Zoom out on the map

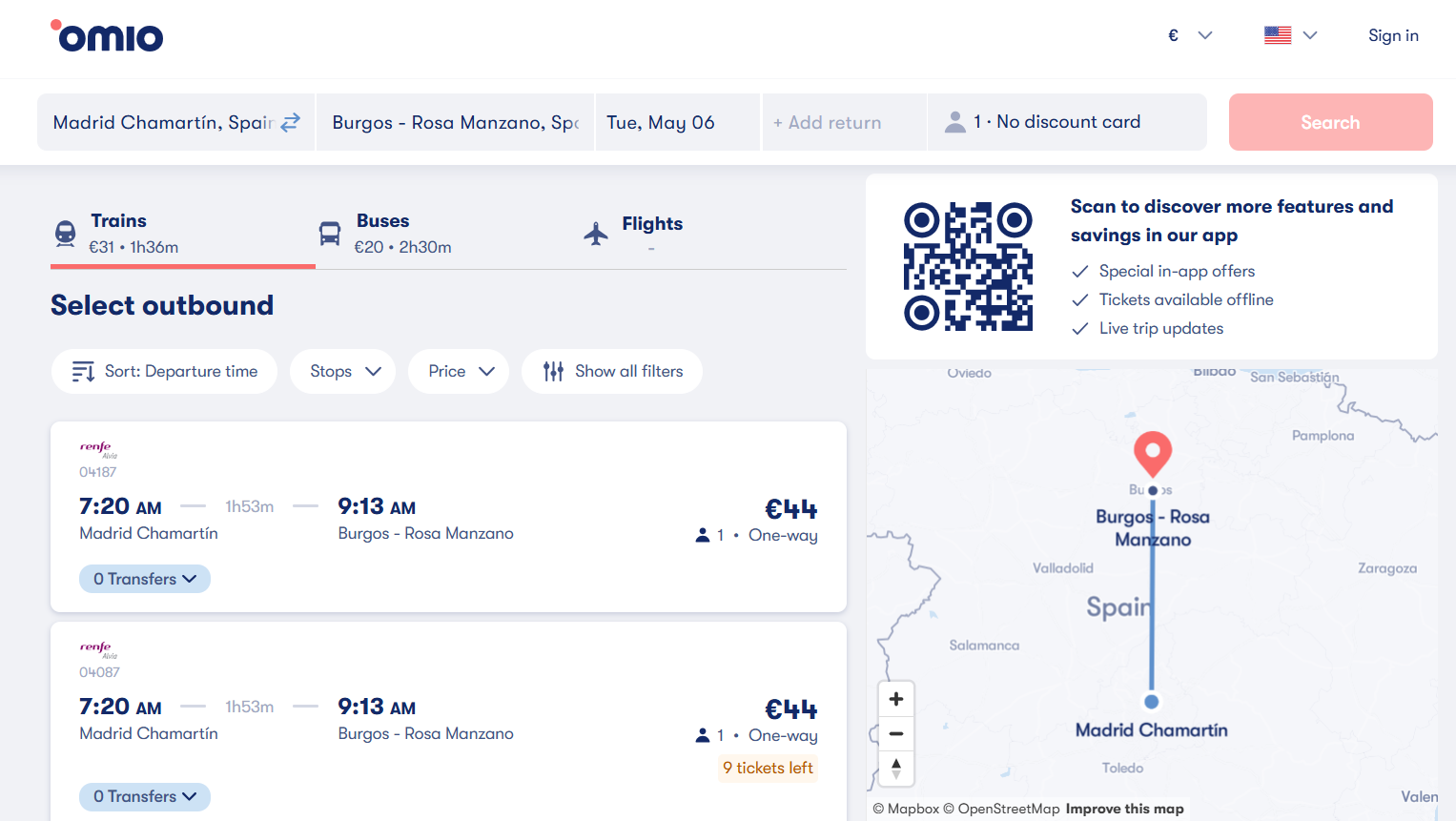pos(896,733)
